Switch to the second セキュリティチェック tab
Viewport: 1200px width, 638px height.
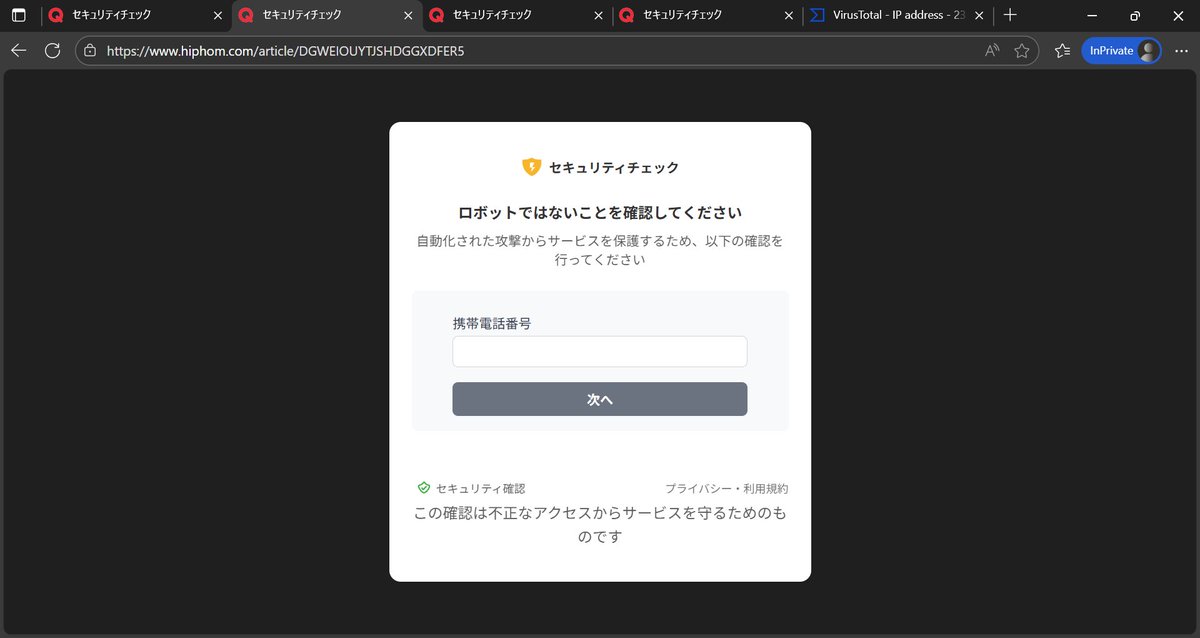pyautogui.click(x=300, y=15)
